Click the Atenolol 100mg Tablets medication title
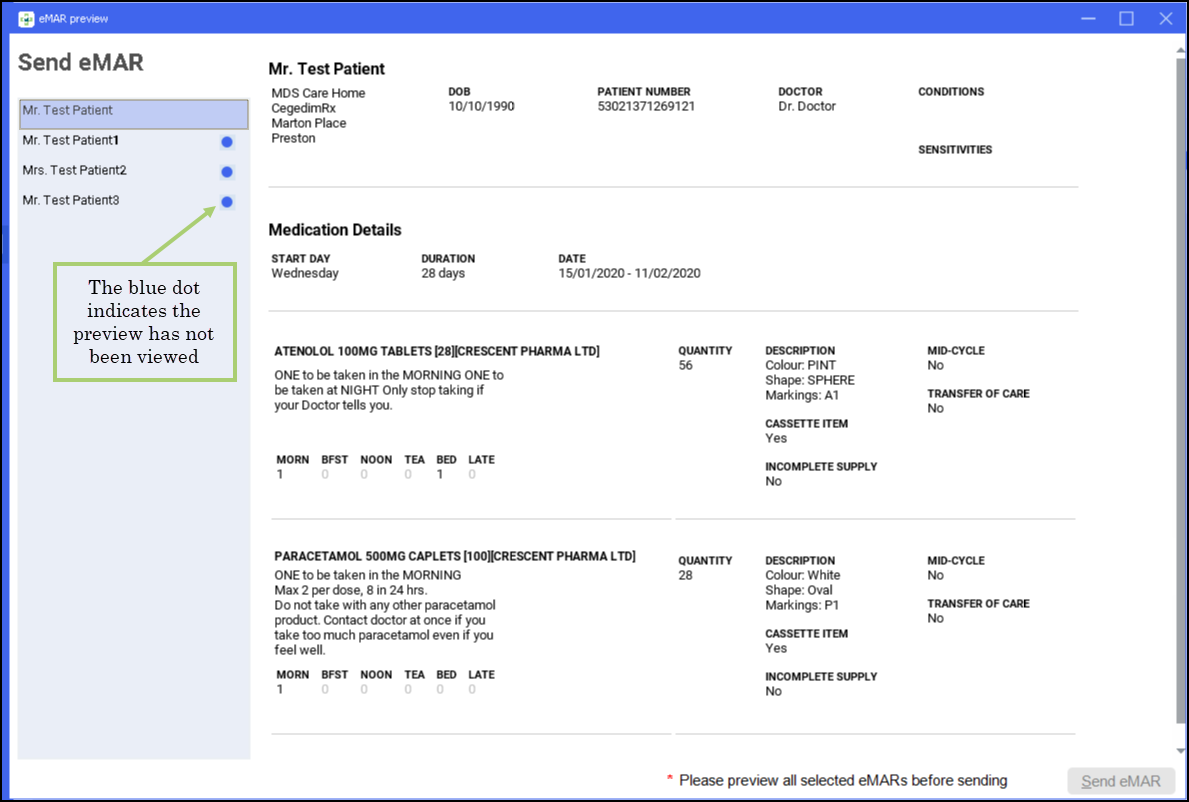Screen dimensions: 1189x802 436,351
